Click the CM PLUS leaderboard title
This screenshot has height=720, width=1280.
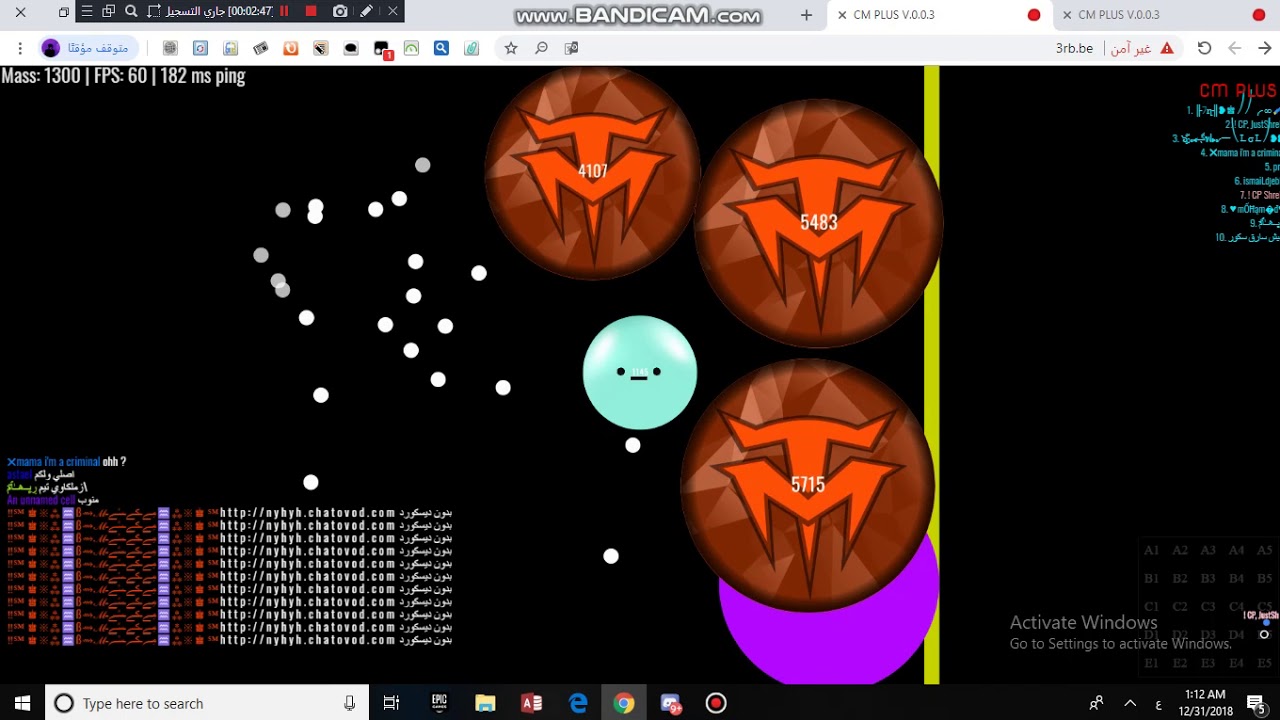click(1238, 90)
